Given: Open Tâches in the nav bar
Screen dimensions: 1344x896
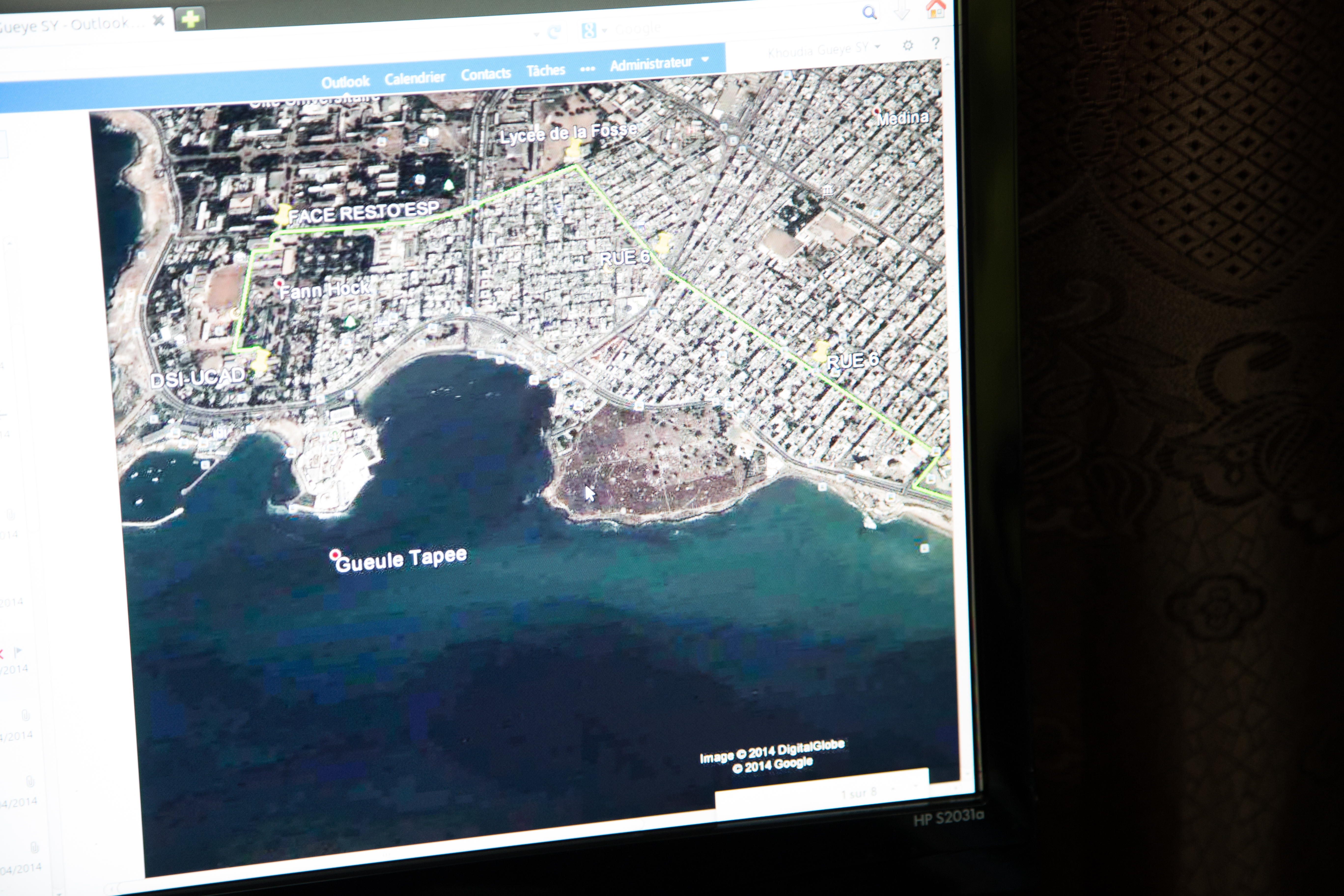Looking at the screenshot, I should click(546, 70).
